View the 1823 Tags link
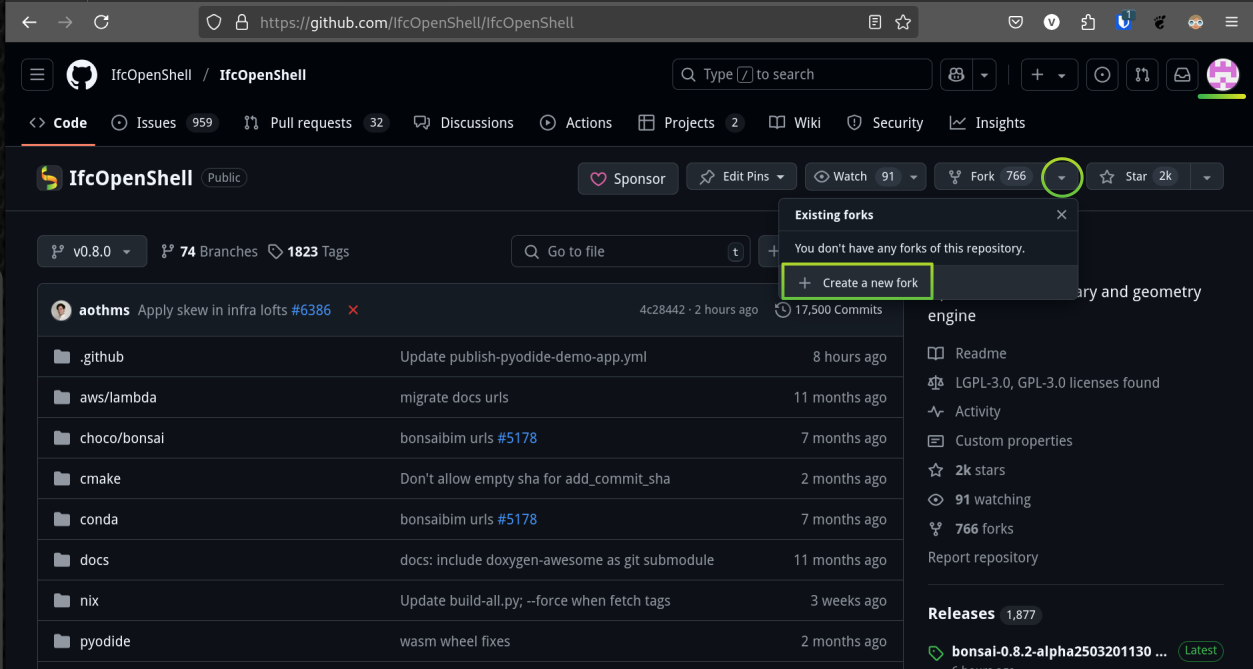The width and height of the screenshot is (1253, 669). click(x=308, y=252)
